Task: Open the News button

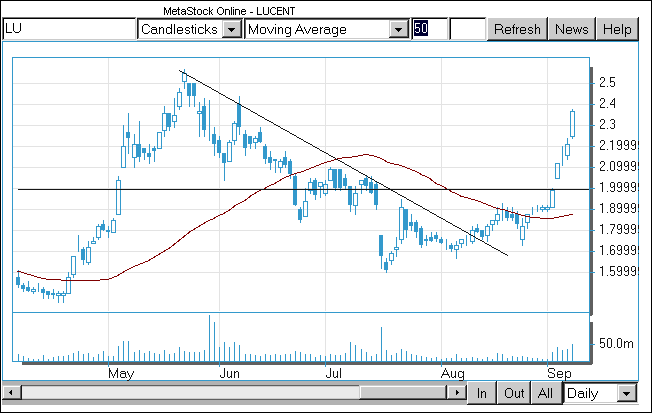Action: (x=572, y=29)
